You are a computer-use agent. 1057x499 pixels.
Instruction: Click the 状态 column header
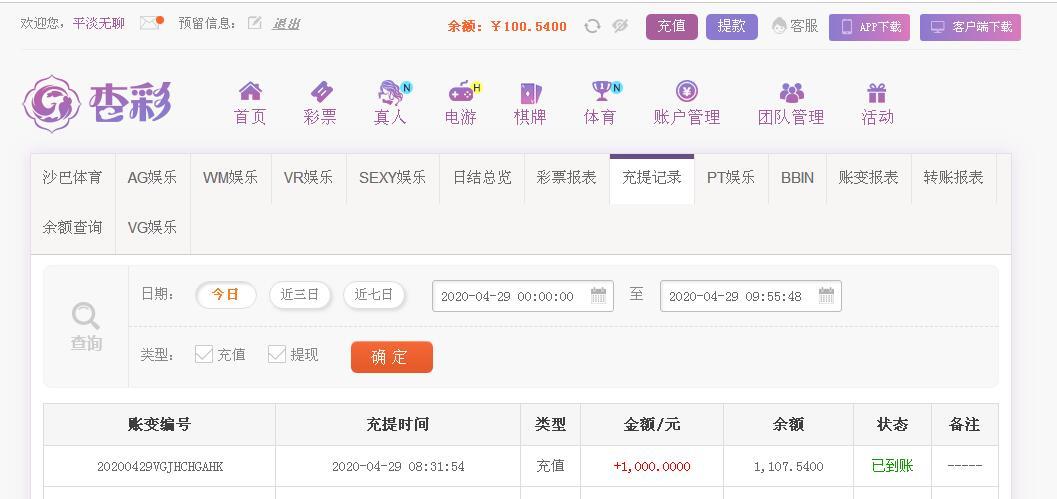pos(892,425)
